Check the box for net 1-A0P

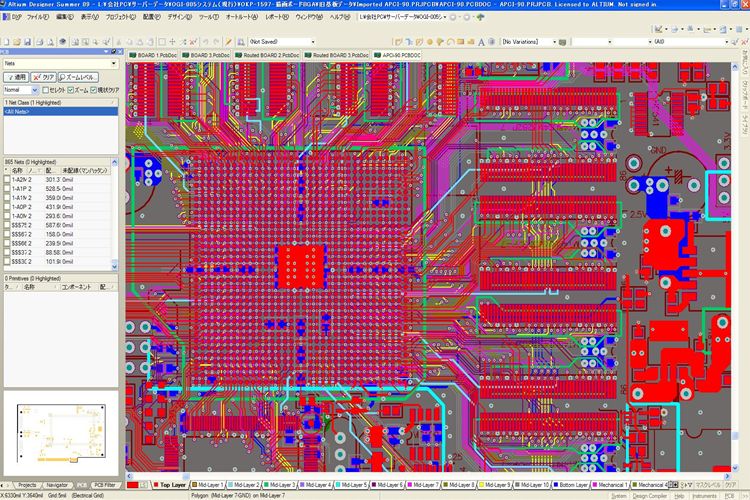(7, 207)
